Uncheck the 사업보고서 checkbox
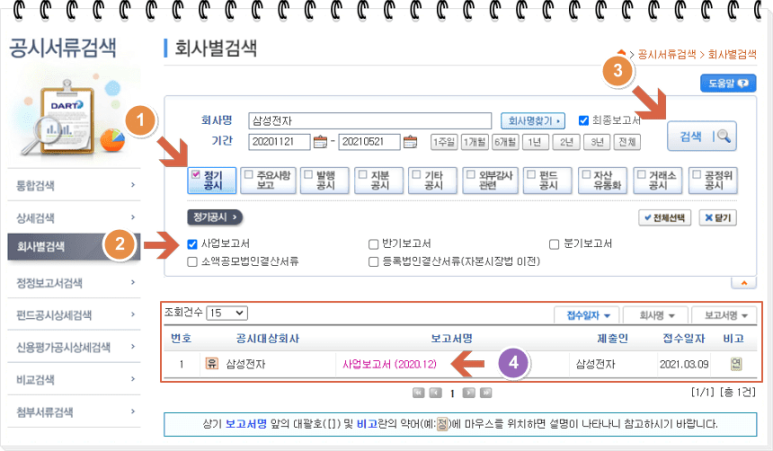The height and width of the screenshot is (451, 773). point(193,244)
